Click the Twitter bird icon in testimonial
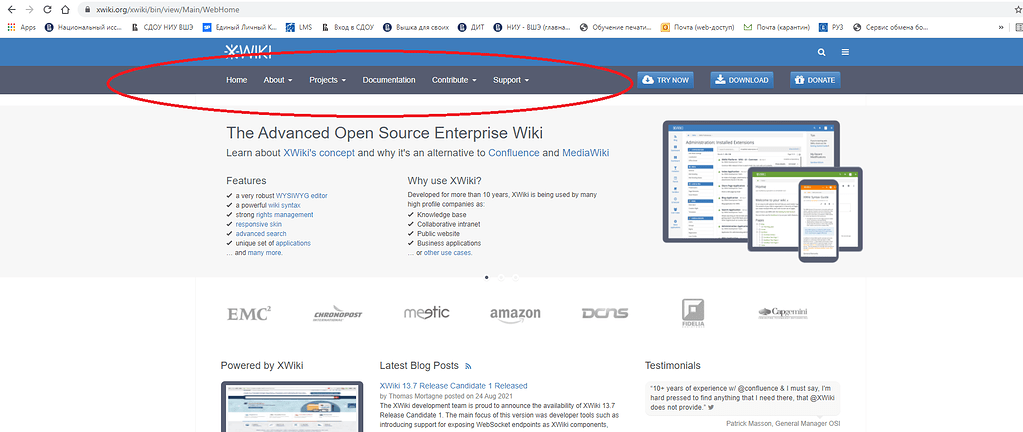Screen dimensions: 1023x432 click(x=710, y=408)
